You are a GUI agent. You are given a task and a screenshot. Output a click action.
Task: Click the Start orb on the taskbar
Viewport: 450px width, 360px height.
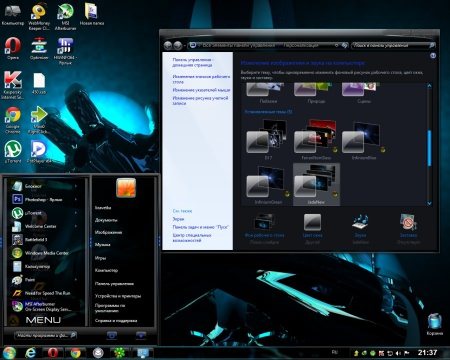click(x=9, y=353)
